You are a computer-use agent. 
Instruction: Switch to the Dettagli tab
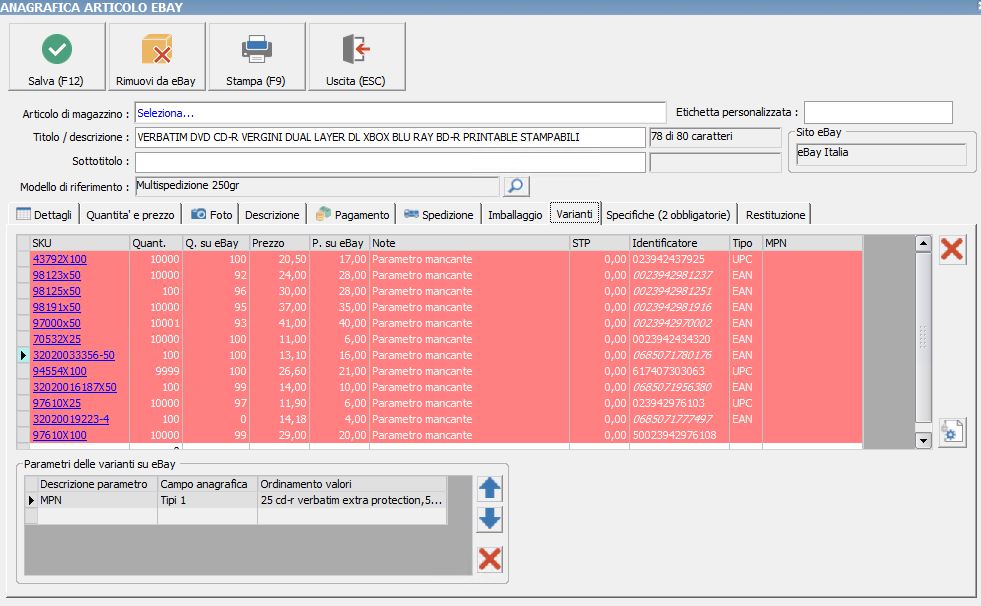(44, 215)
